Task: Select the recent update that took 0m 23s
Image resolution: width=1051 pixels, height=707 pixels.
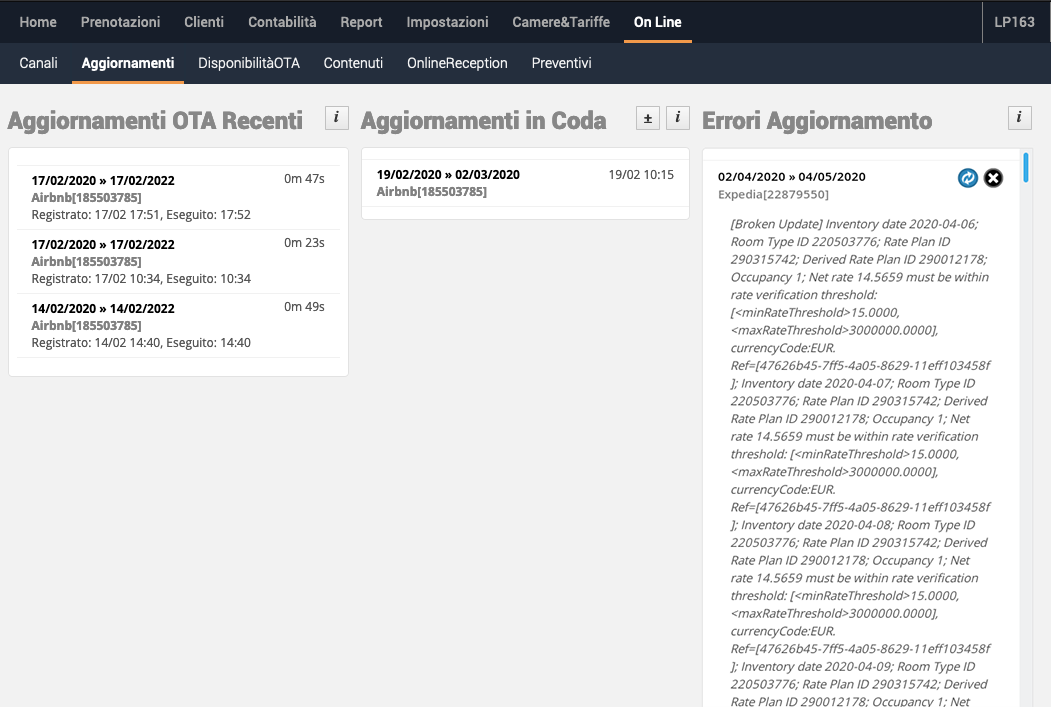Action: point(178,261)
